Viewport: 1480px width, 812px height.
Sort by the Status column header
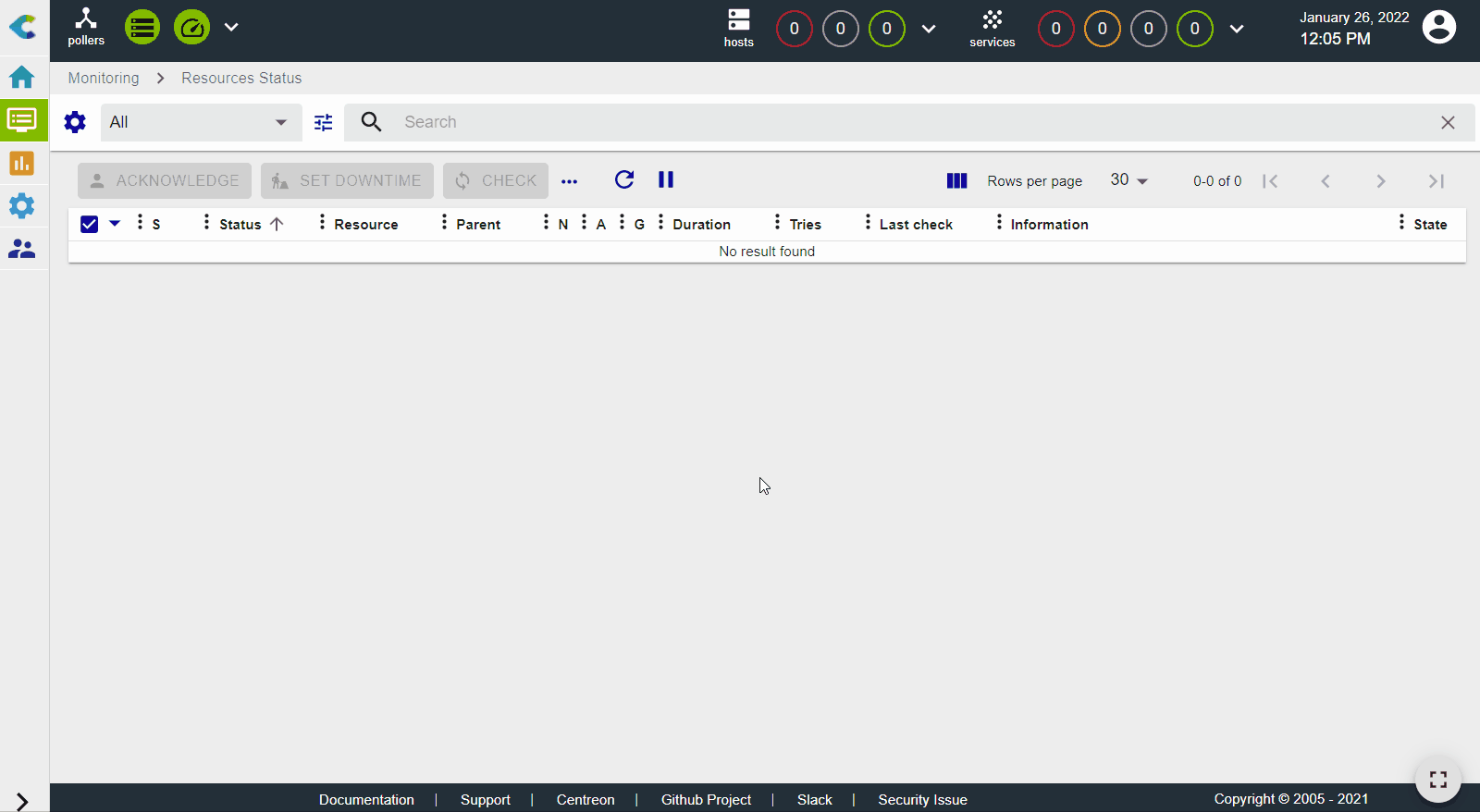click(x=240, y=224)
